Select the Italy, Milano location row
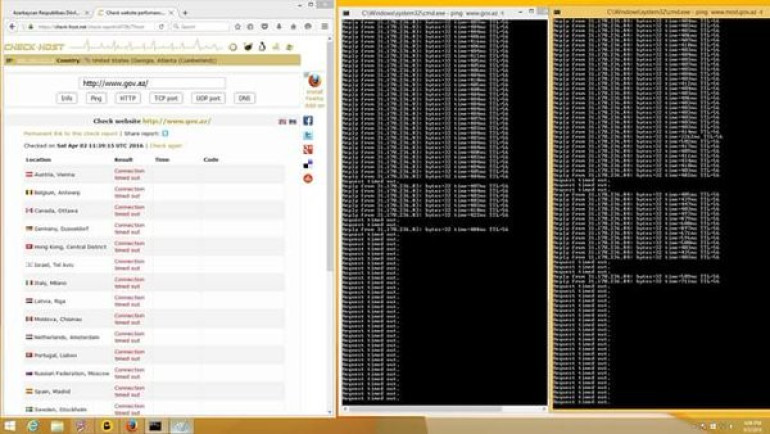 pos(154,283)
